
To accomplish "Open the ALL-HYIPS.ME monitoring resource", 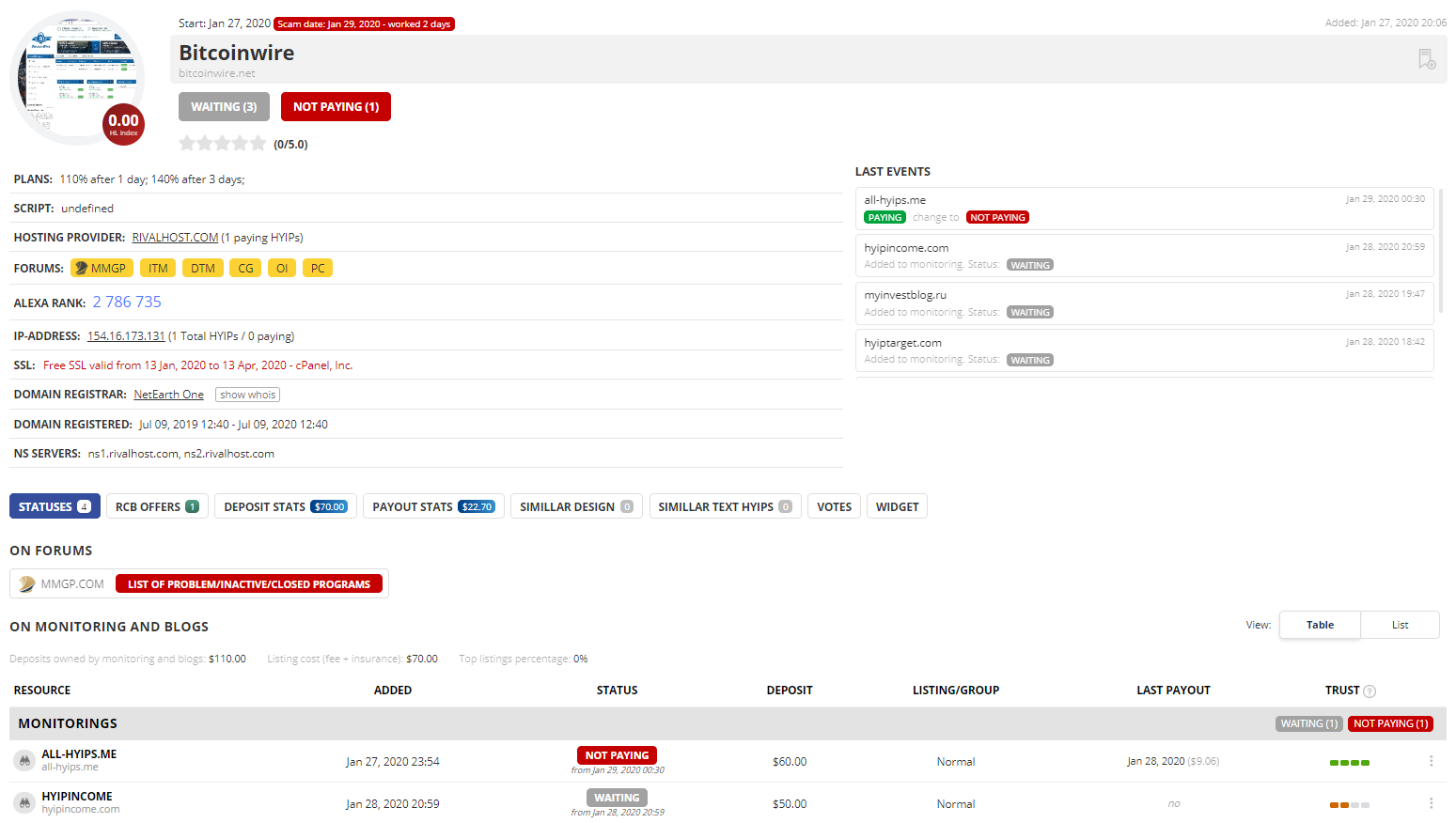I will pyautogui.click(x=79, y=754).
